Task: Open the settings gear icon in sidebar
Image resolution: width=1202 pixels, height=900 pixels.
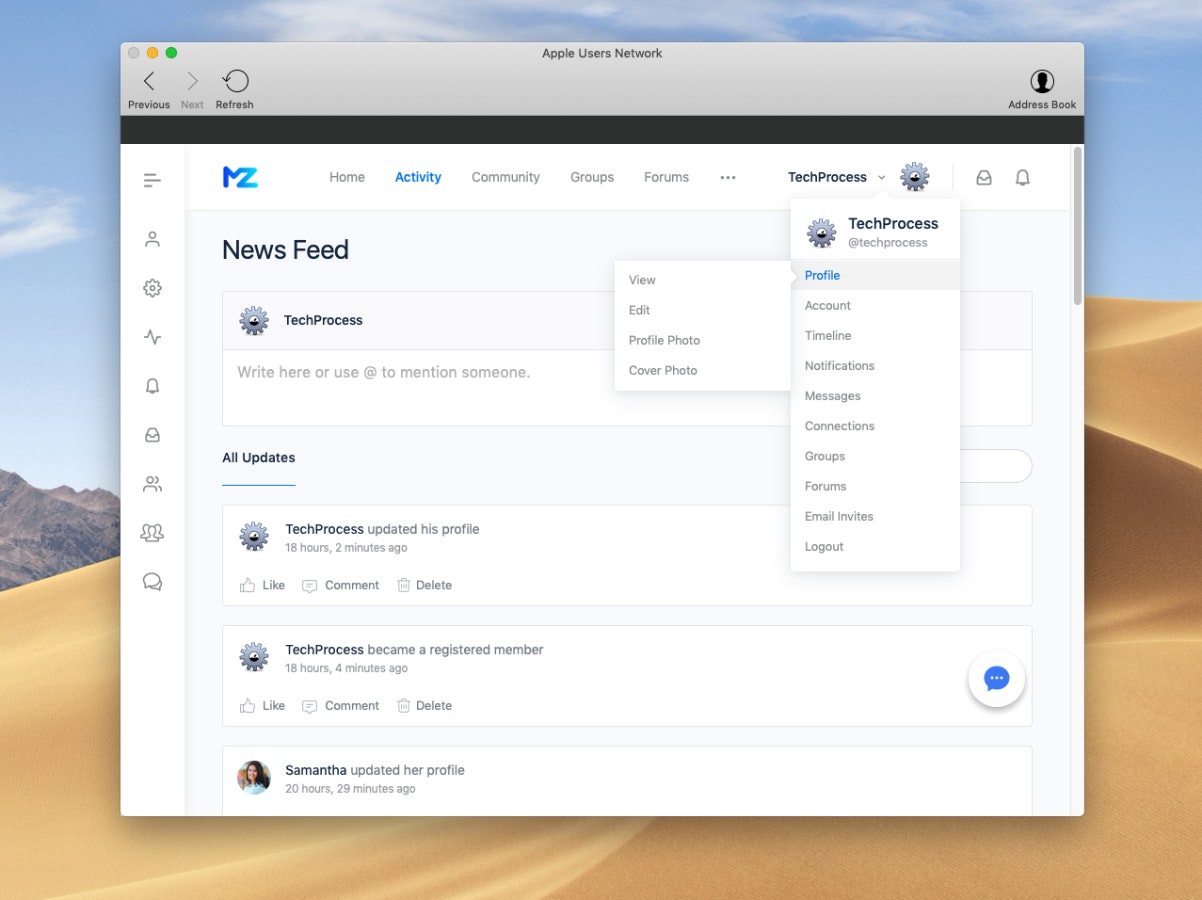Action: point(152,288)
